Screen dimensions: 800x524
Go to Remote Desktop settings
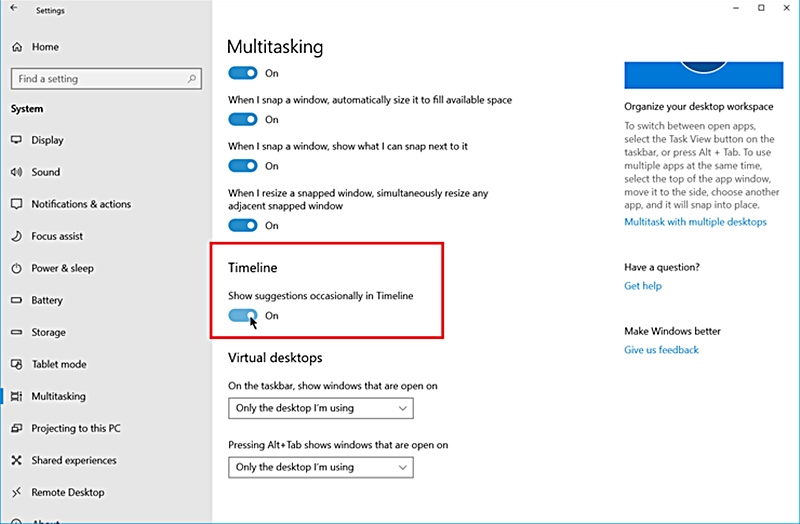click(x=67, y=492)
